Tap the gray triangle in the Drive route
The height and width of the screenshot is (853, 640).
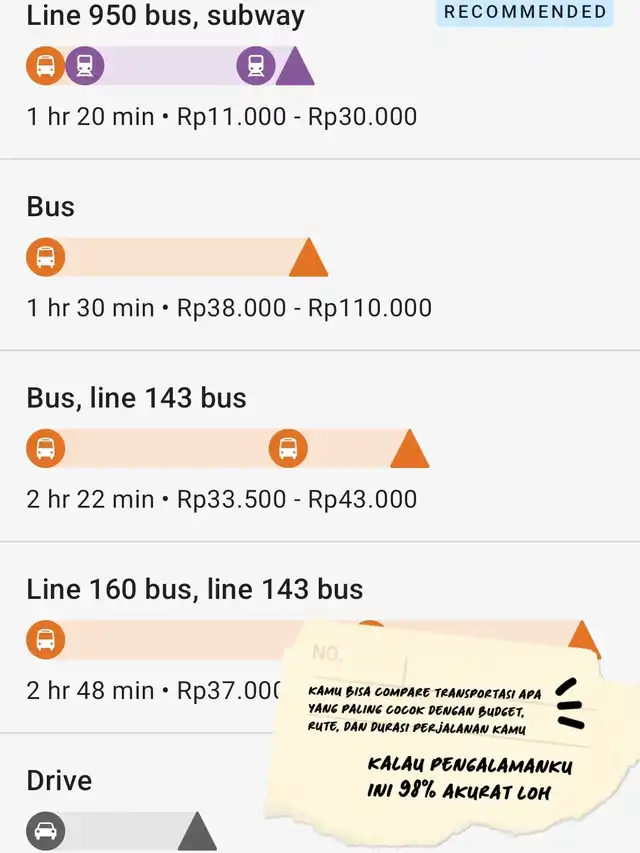pos(197,833)
